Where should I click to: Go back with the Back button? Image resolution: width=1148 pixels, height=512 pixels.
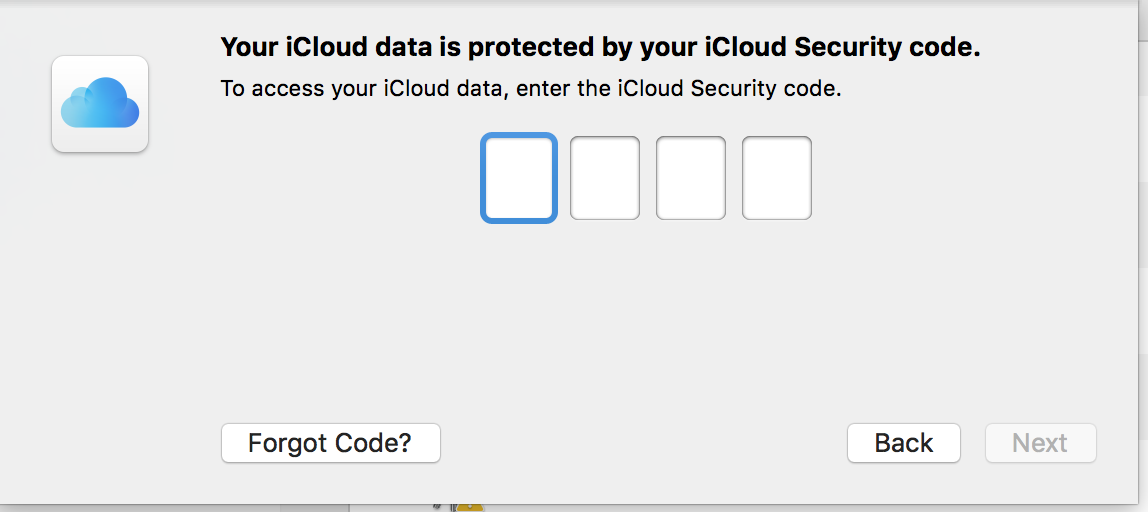[903, 443]
